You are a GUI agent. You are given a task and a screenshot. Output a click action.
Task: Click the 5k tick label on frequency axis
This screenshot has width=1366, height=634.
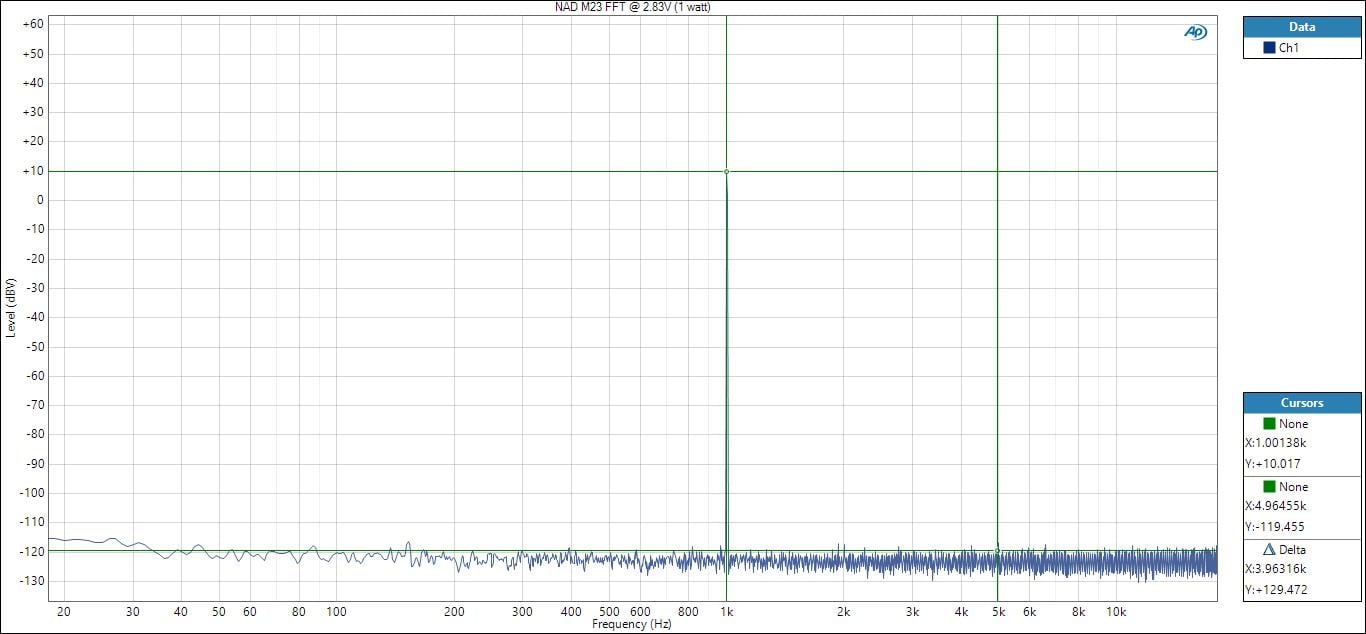[997, 611]
